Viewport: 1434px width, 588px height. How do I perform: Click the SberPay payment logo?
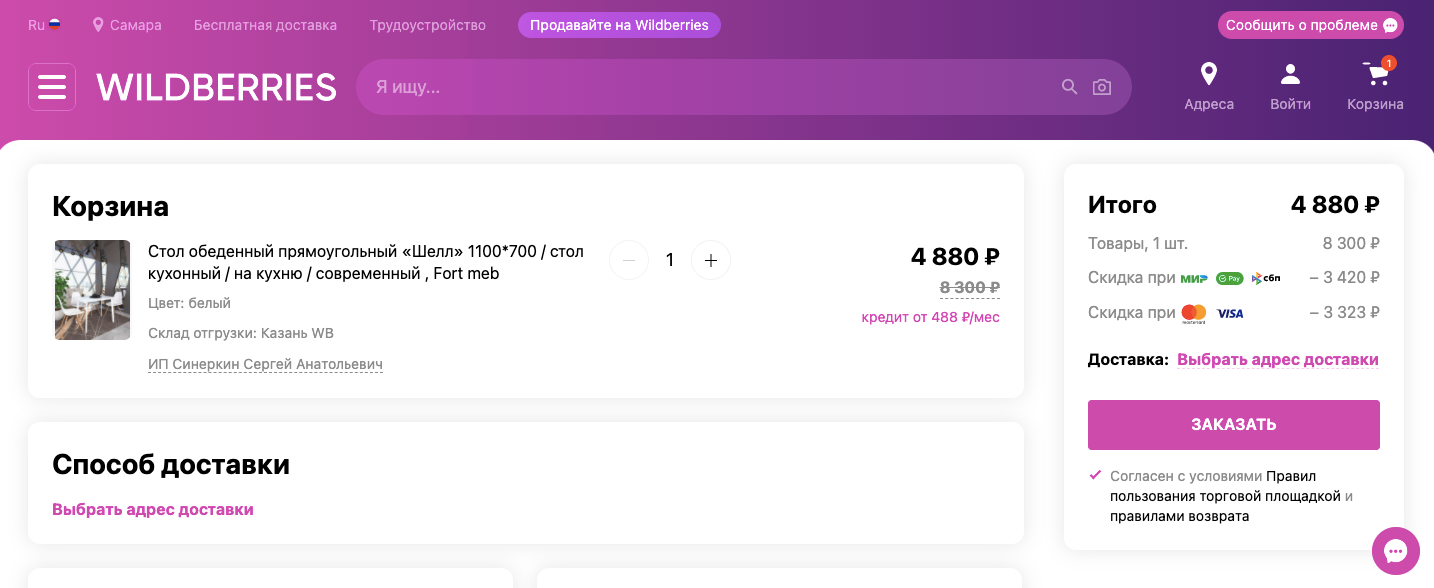pyautogui.click(x=1229, y=278)
